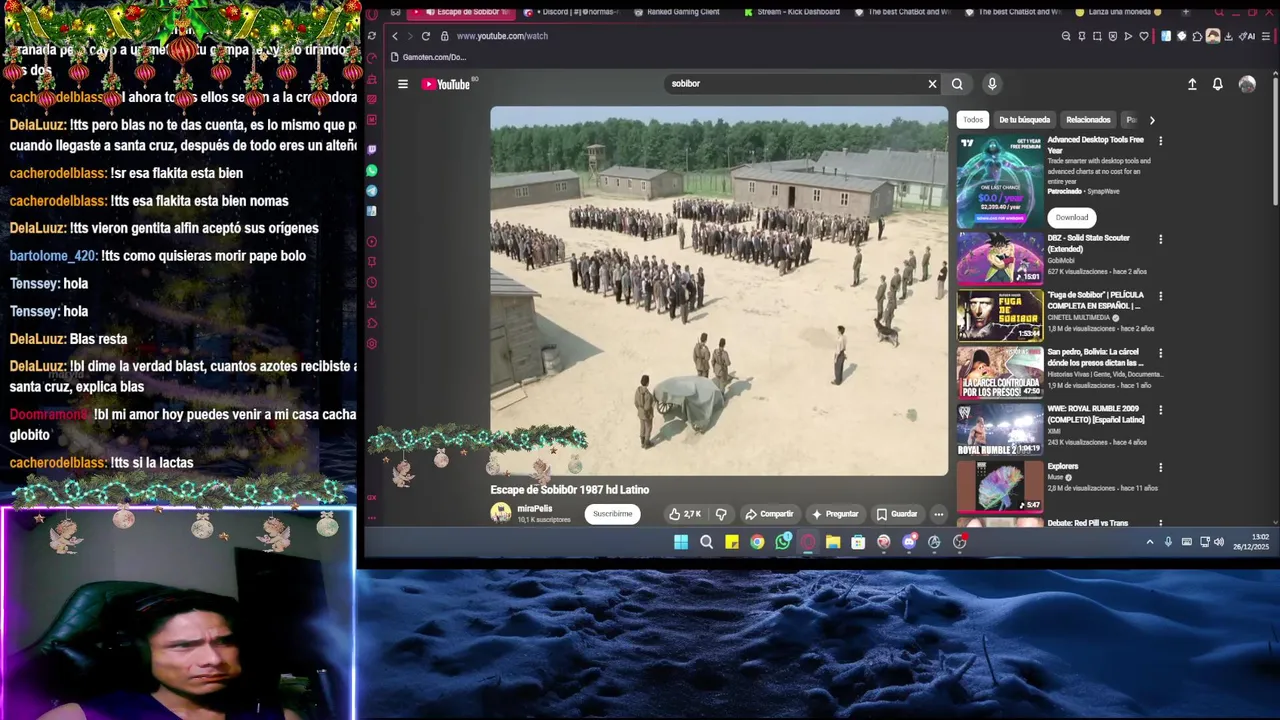
Task: Open the miraPelis channel name
Action: 535,509
